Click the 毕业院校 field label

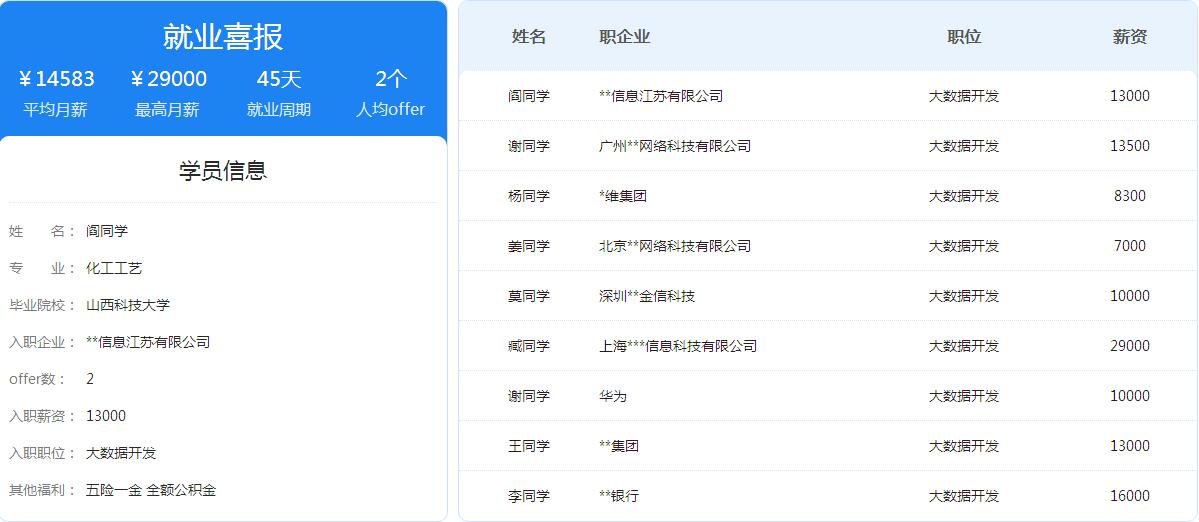point(42,305)
